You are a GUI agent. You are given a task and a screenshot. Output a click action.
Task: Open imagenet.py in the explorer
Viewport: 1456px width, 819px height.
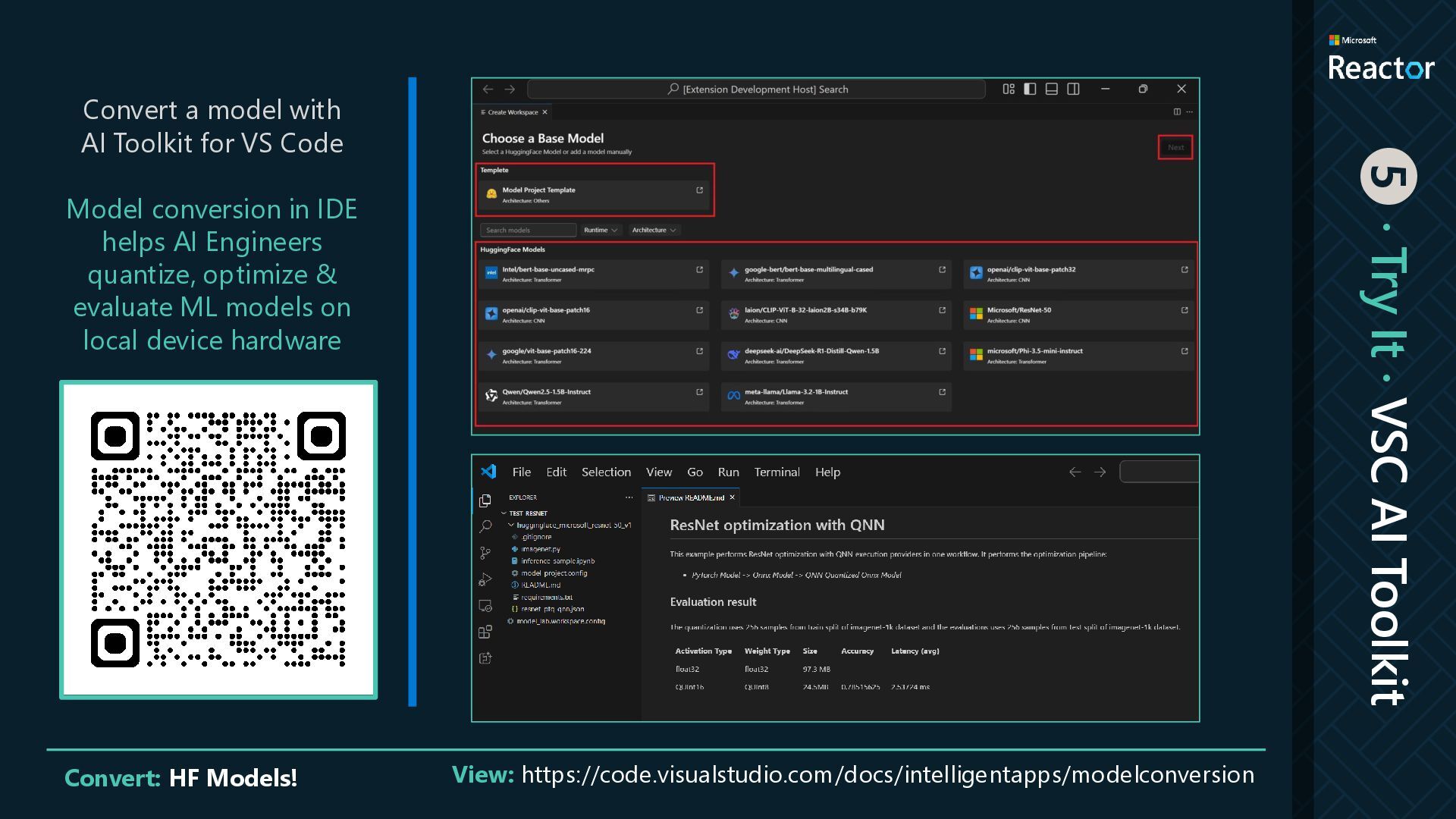click(541, 549)
